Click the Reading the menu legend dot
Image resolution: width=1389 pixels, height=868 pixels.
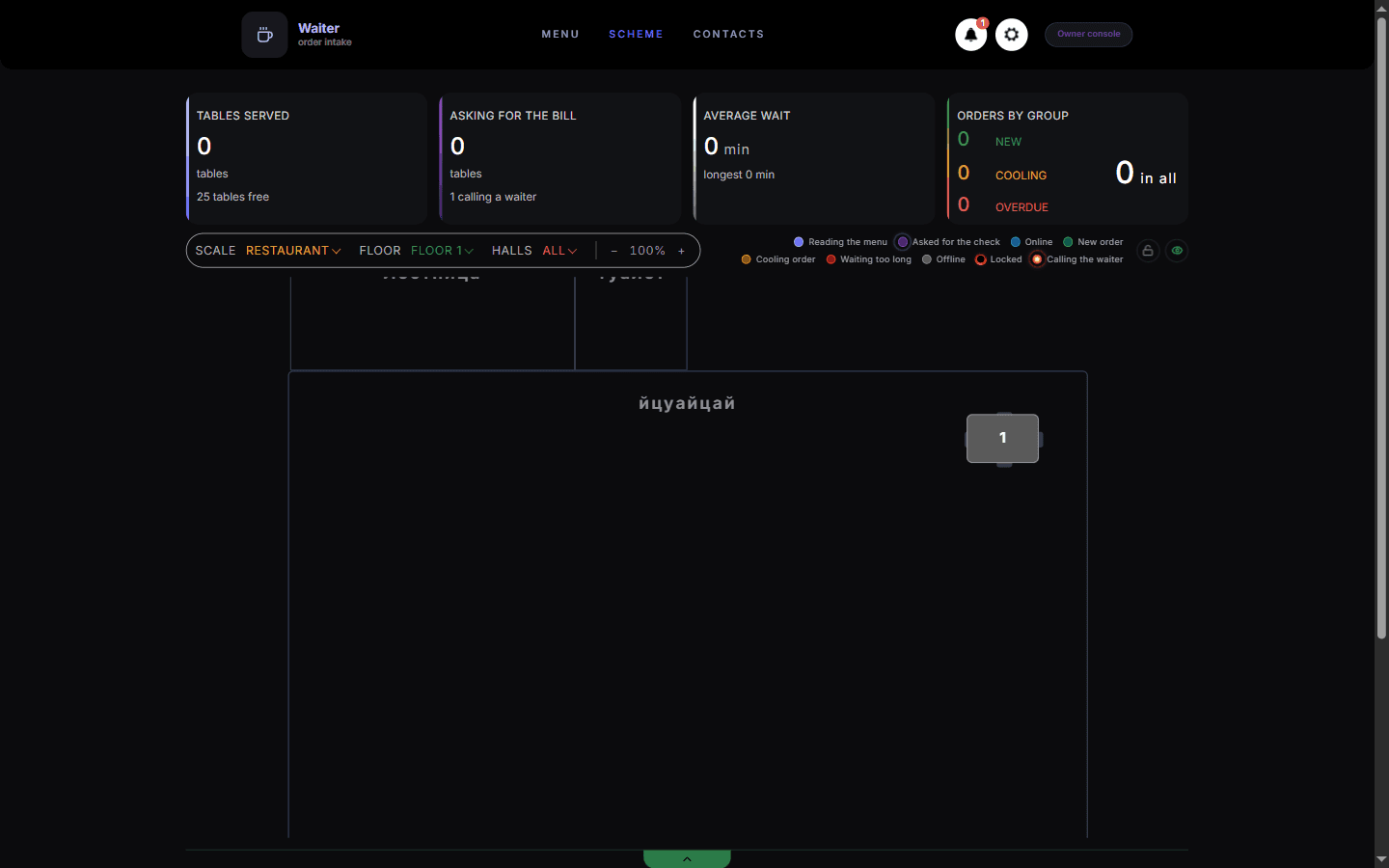pyautogui.click(x=799, y=242)
